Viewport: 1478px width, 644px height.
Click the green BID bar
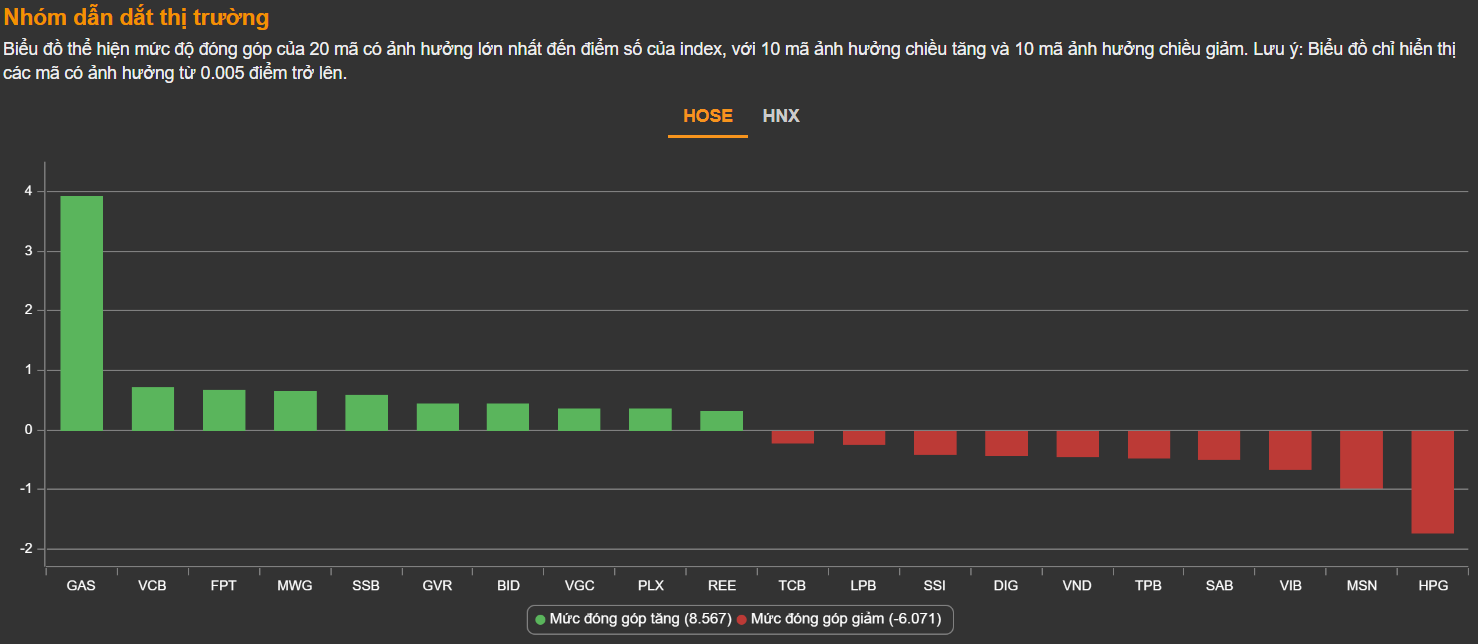pos(508,417)
